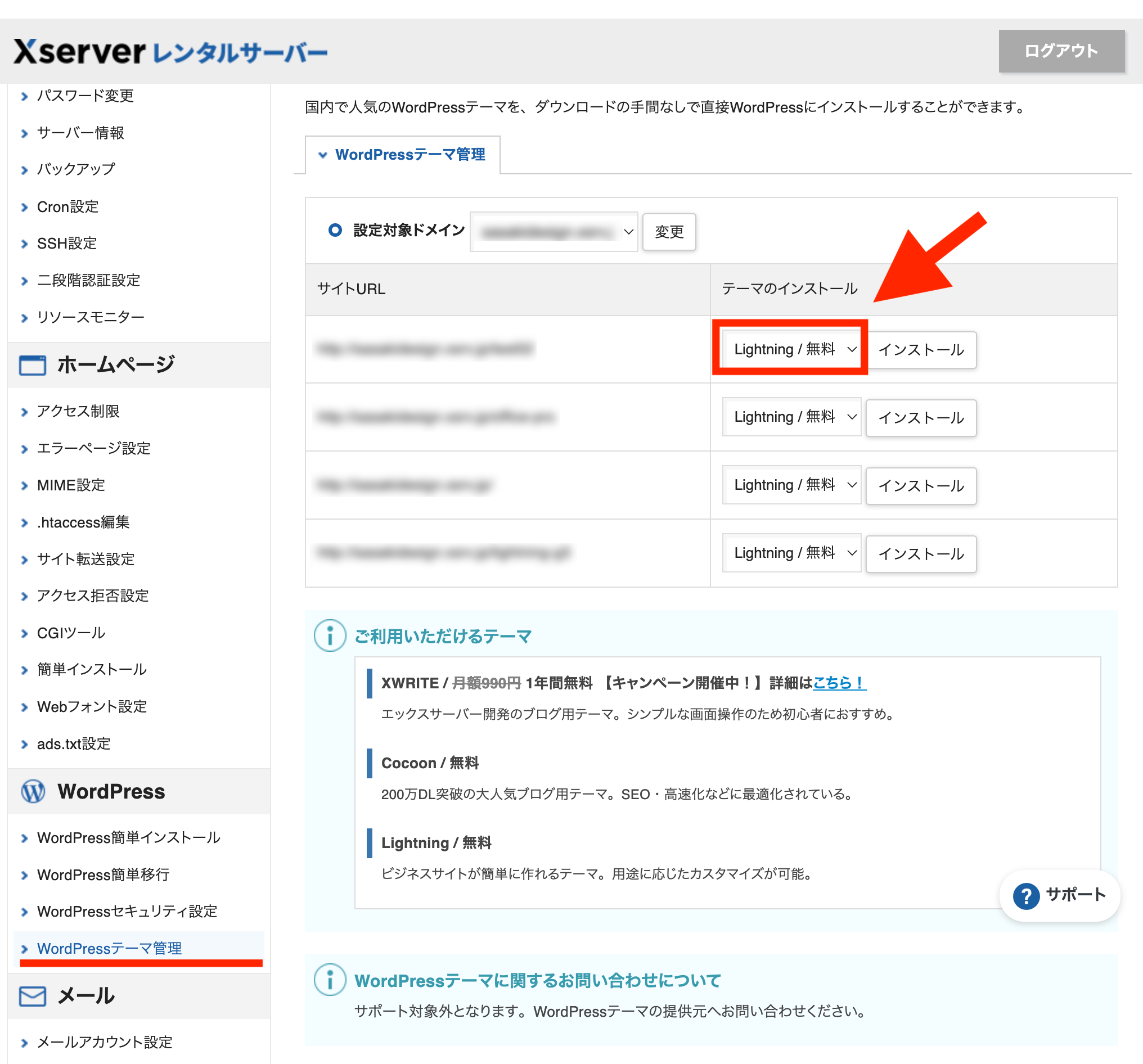
Task: Open WordPressセキュリティ設定 in the sidebar
Action: point(127,911)
